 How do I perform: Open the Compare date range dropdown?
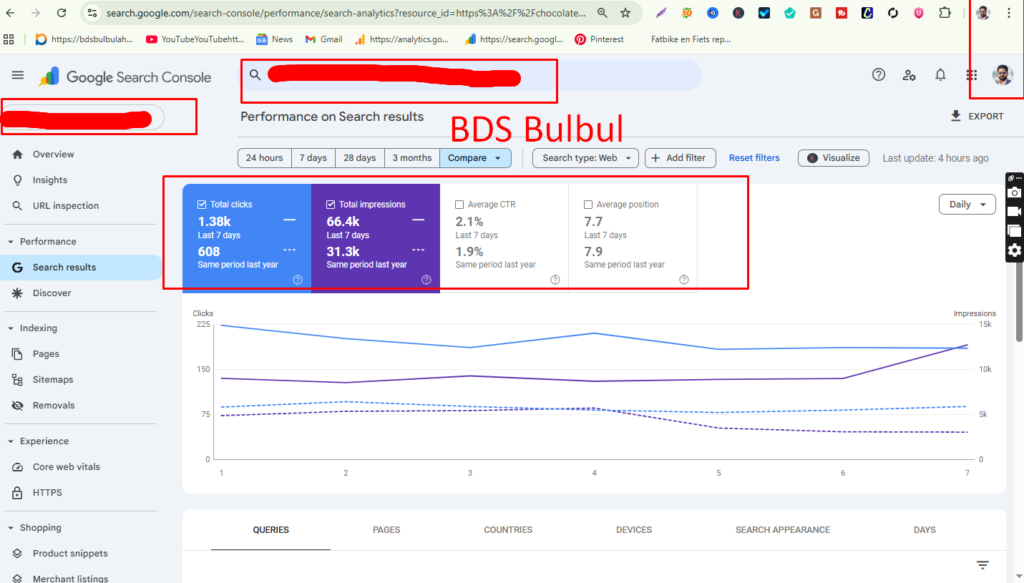pos(475,157)
